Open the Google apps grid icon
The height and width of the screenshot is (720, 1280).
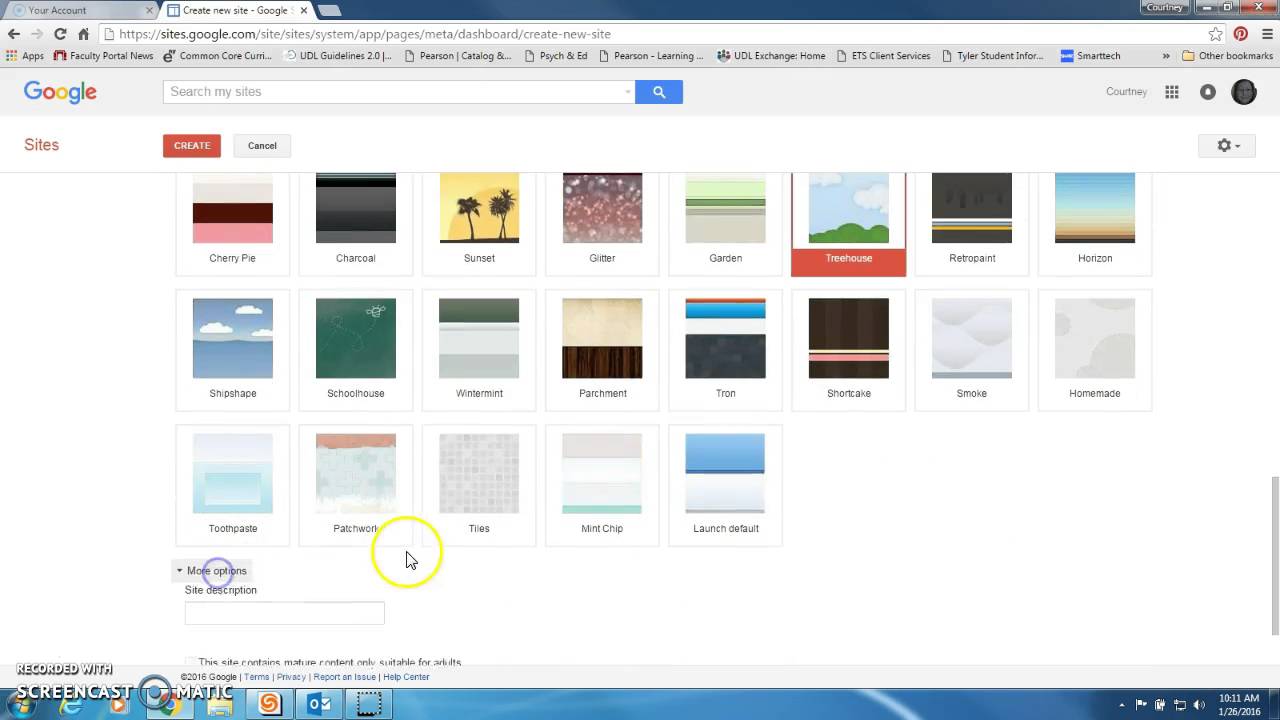tap(1172, 92)
